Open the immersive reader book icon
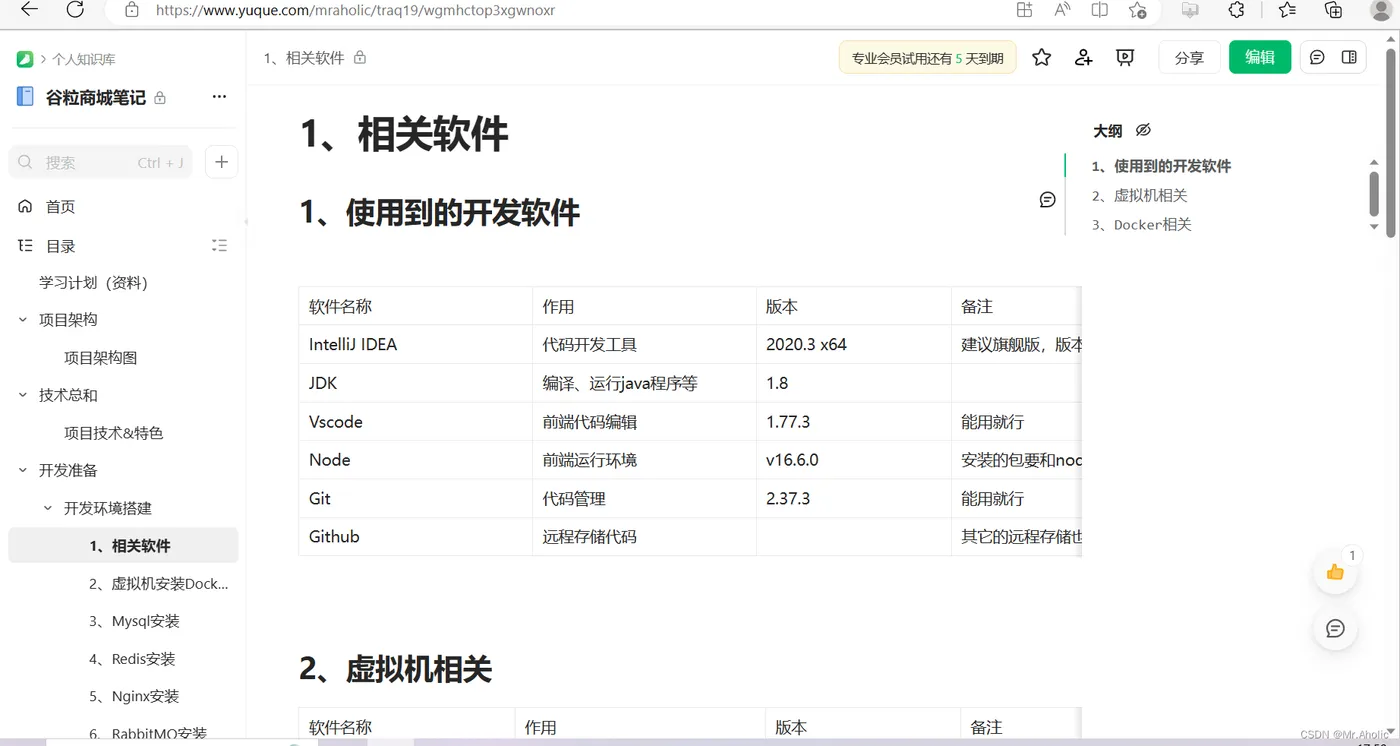 1100,10
